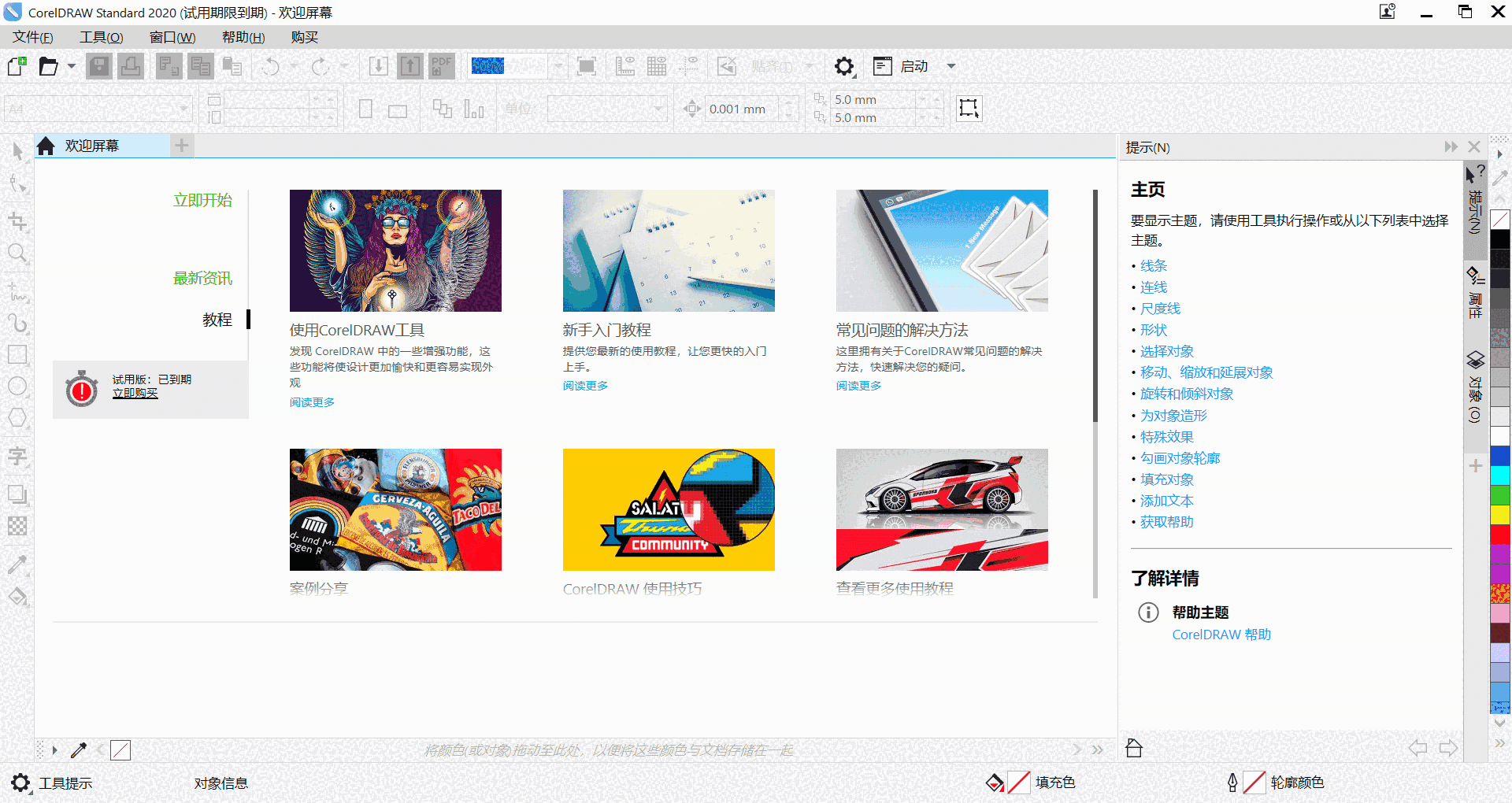The image size is (1512, 803).
Task: Collapse the 提示 docker with double-arrow icon
Action: tap(1450, 146)
